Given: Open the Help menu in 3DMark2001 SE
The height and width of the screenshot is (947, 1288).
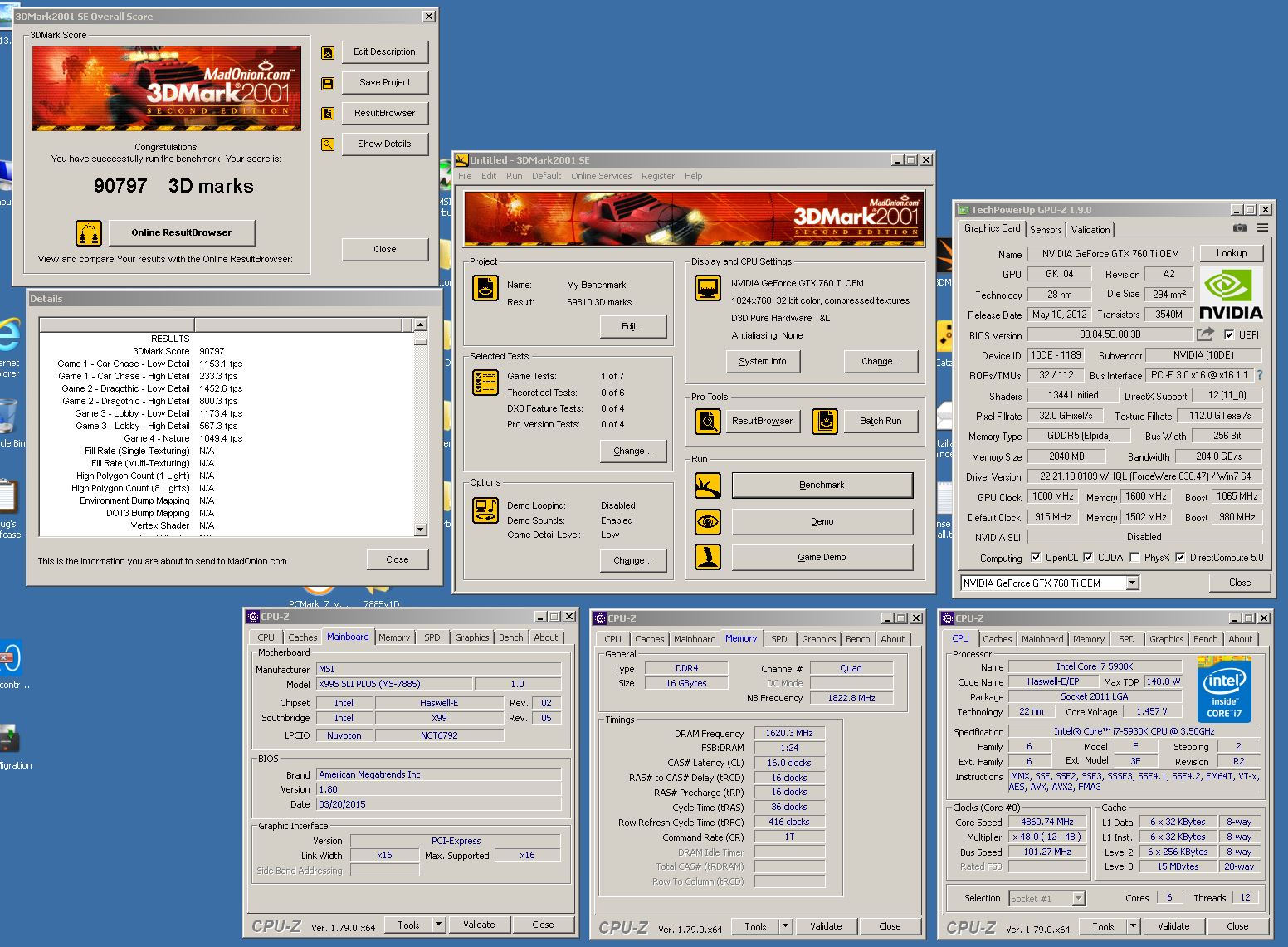Looking at the screenshot, I should click(x=694, y=176).
